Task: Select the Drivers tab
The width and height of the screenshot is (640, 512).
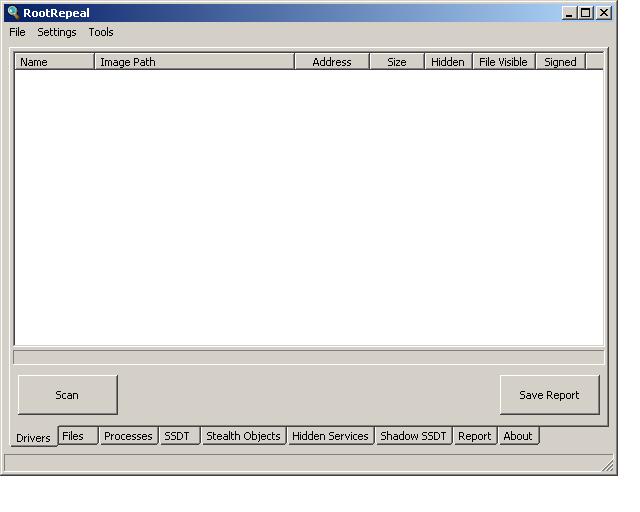Action: point(33,437)
